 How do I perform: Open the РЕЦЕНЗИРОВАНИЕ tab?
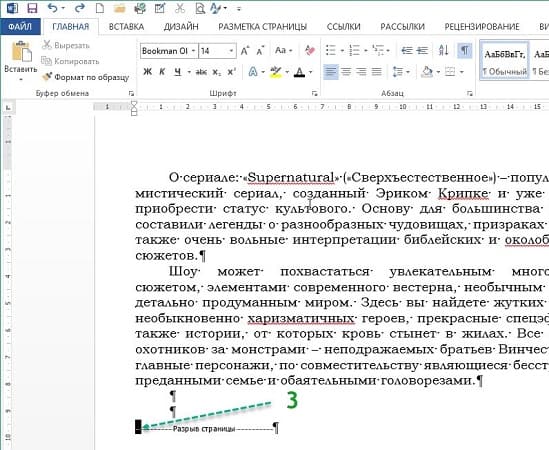click(x=482, y=27)
